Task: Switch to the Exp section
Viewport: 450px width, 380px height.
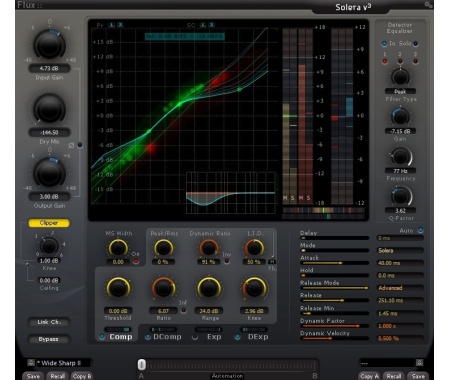Action: (214, 337)
